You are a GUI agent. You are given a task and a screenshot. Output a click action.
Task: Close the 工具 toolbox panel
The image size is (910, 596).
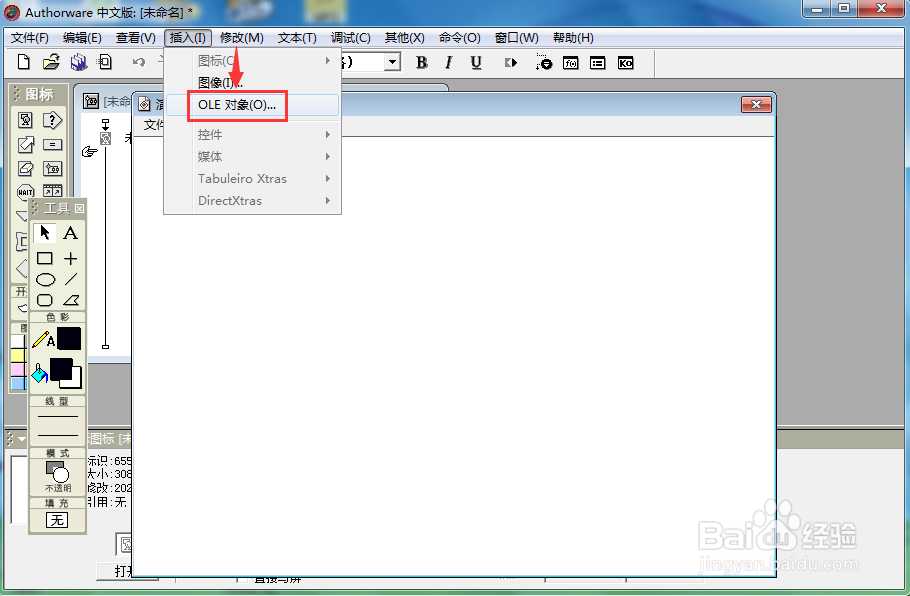click(x=80, y=208)
